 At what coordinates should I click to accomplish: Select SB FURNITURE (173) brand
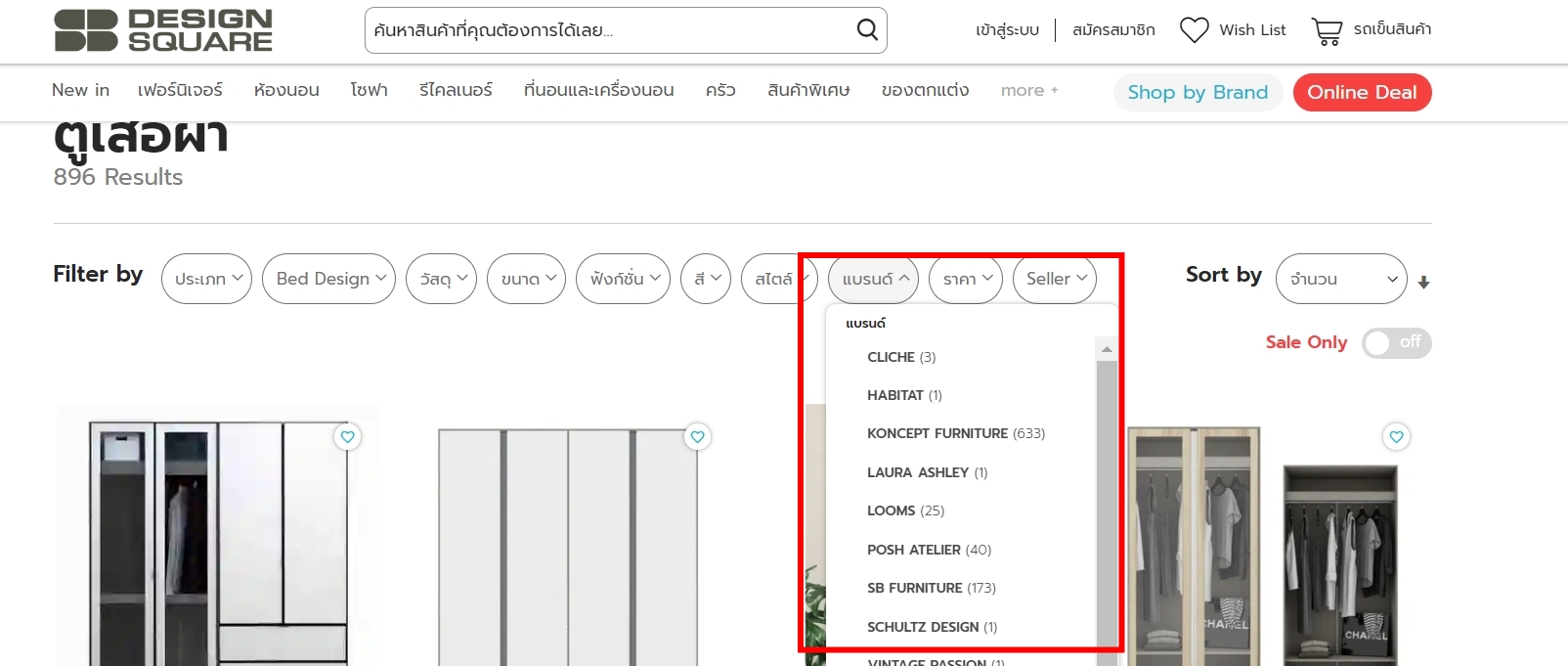[x=932, y=588]
